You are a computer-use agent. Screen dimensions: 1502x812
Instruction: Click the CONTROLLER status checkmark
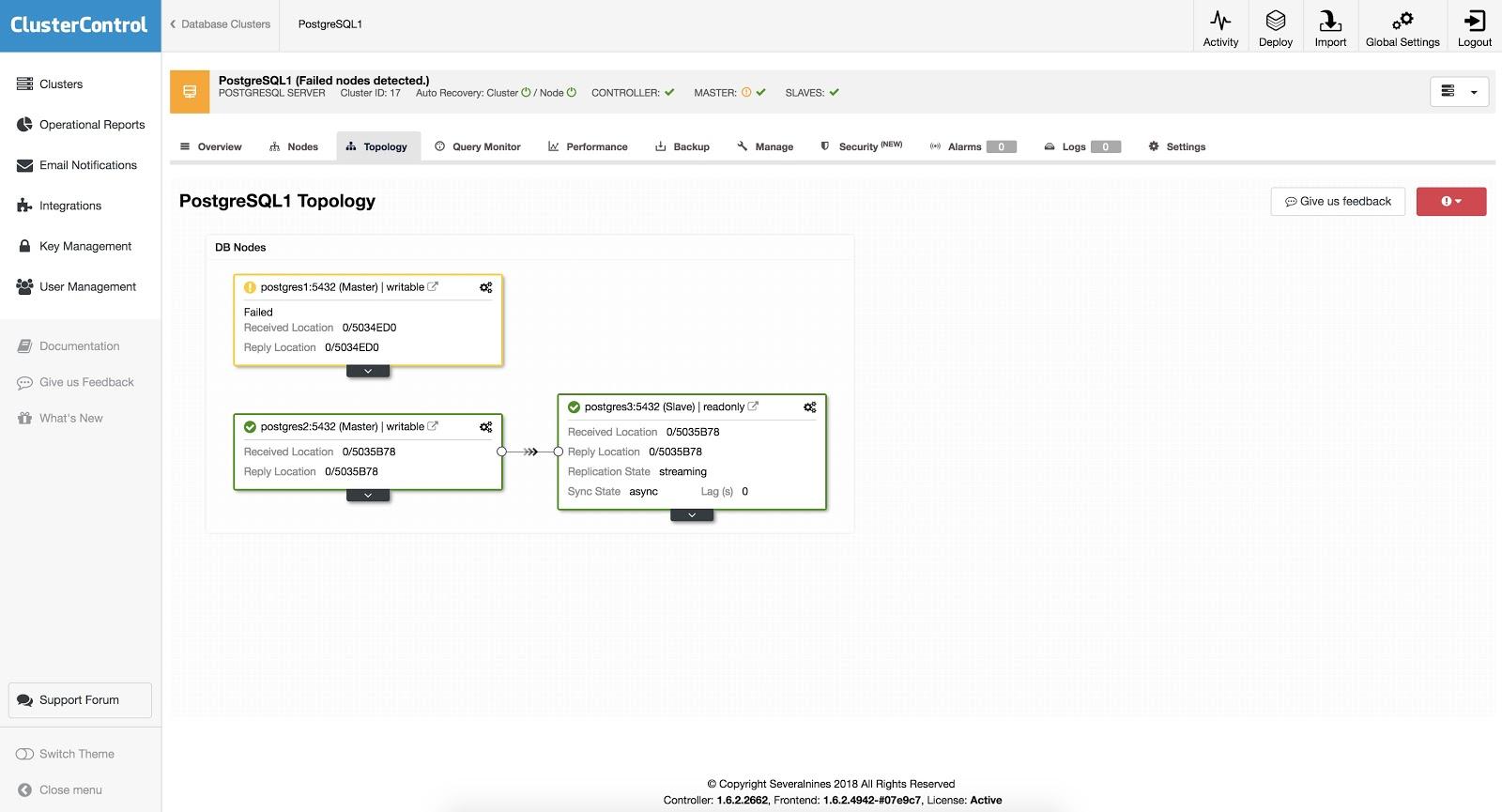click(669, 93)
